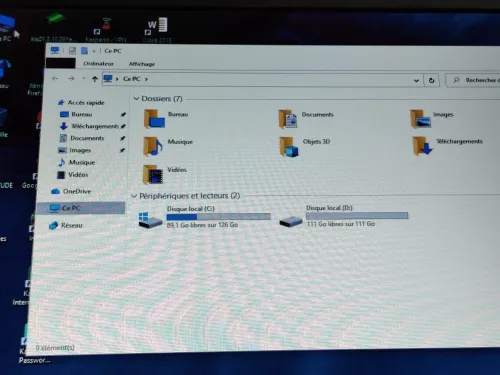Click the properties icon in title bar toolbar

coord(72,51)
